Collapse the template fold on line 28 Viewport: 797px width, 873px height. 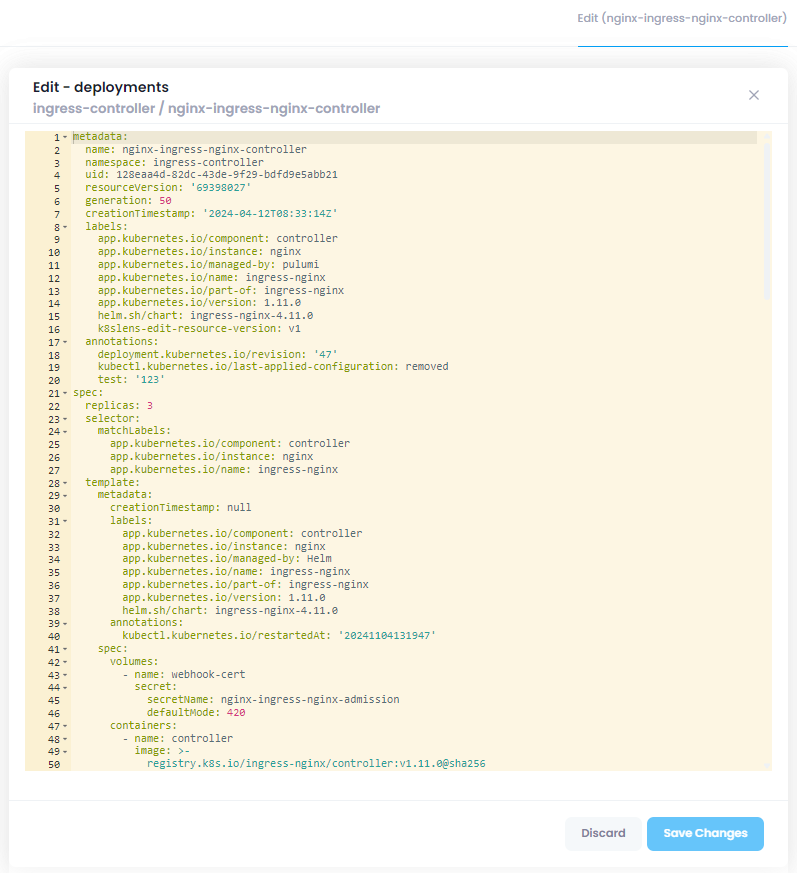click(x=65, y=483)
